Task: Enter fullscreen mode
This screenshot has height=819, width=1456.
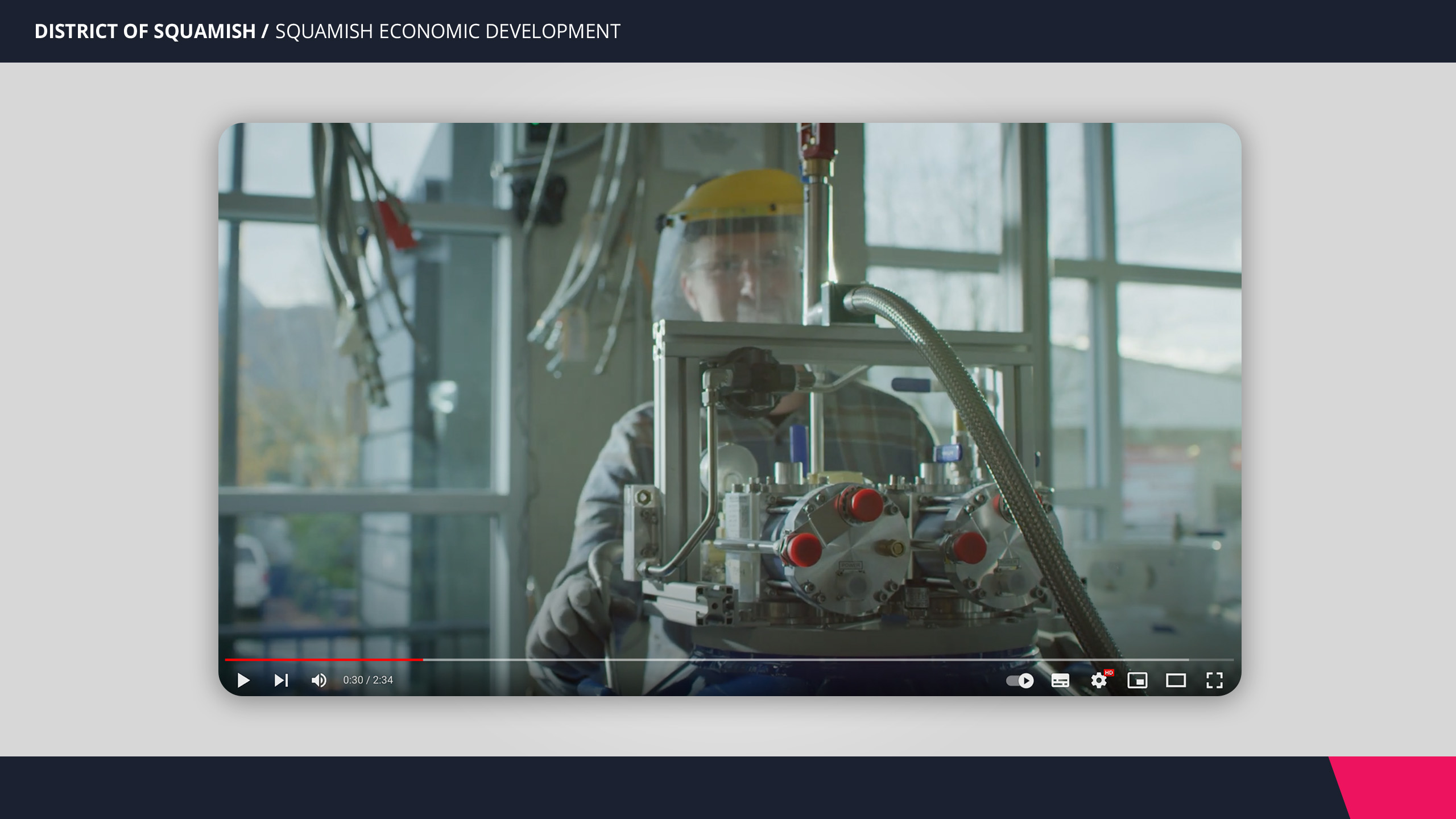Action: pyautogui.click(x=1214, y=680)
